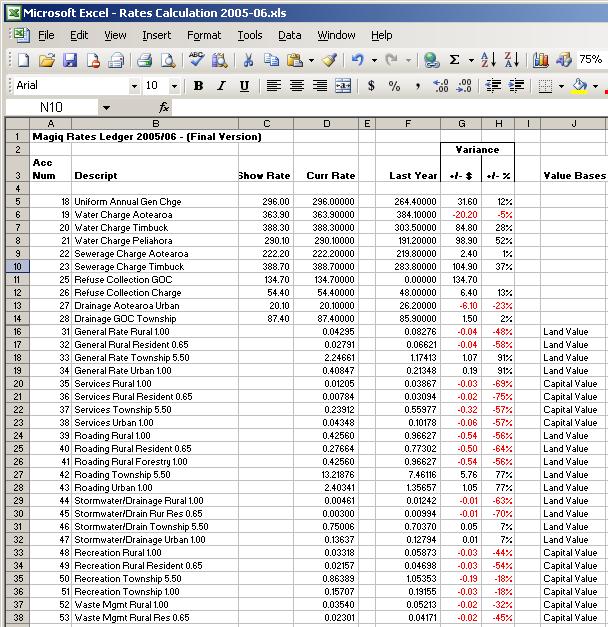
Task: Open the View menu
Action: pyautogui.click(x=115, y=36)
